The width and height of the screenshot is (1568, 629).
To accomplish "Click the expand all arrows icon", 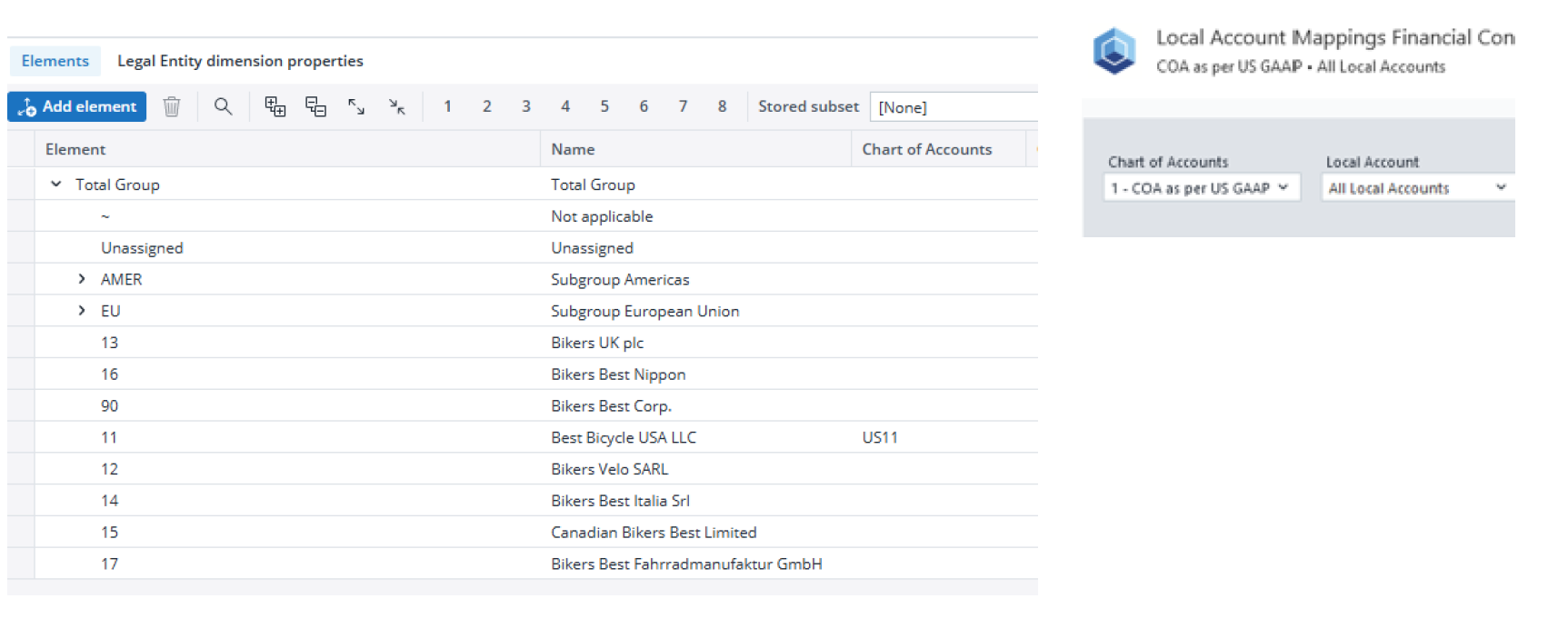I will click(x=356, y=107).
